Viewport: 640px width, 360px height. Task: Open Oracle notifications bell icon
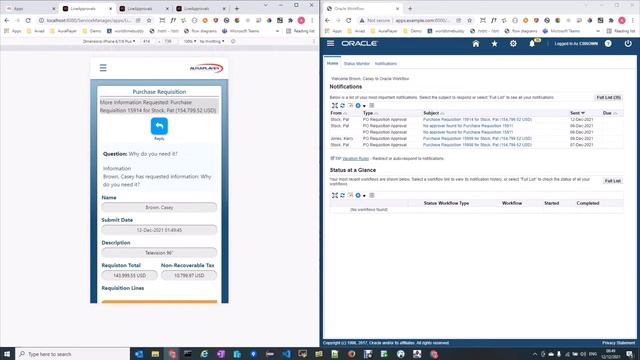[532, 43]
